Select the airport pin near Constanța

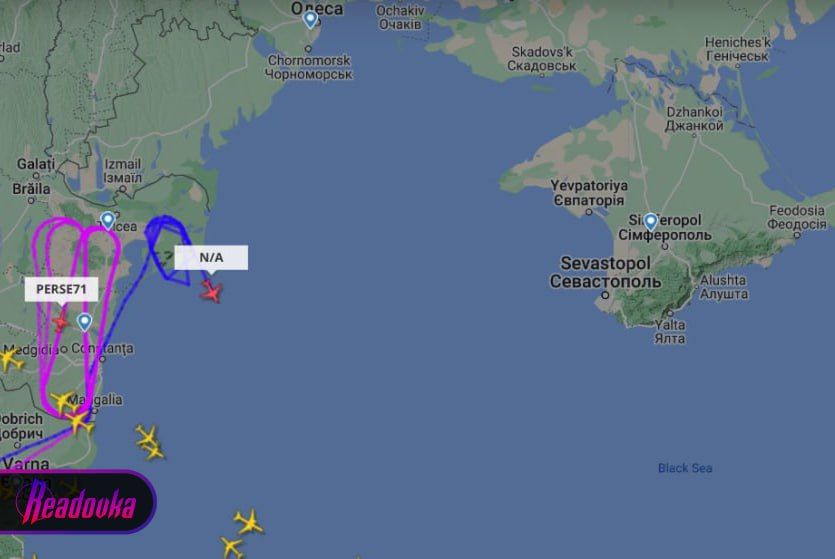point(85,322)
